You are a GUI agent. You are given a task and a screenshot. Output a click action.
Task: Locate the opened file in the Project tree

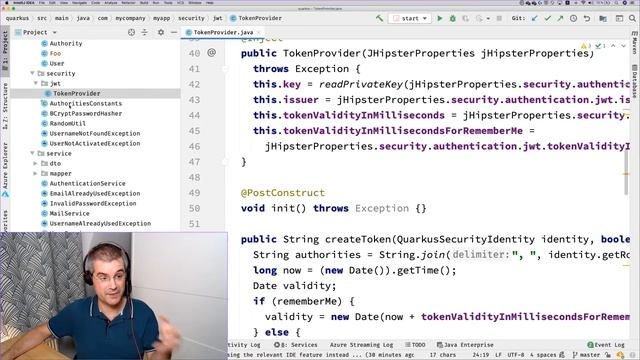(131, 32)
